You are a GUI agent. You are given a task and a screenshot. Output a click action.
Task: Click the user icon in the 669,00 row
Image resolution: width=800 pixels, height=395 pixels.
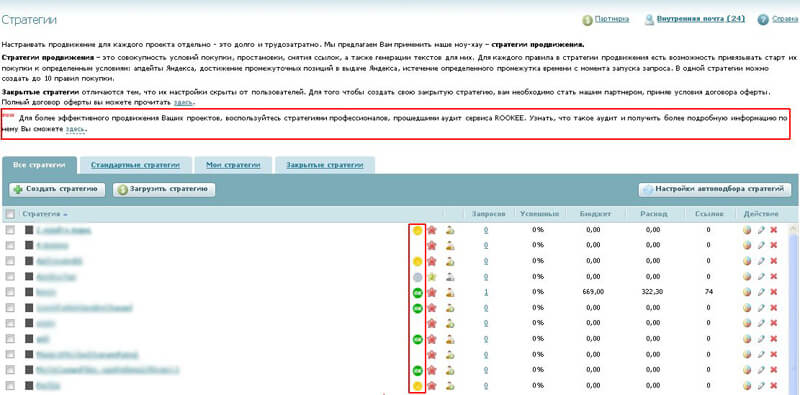tap(450, 292)
